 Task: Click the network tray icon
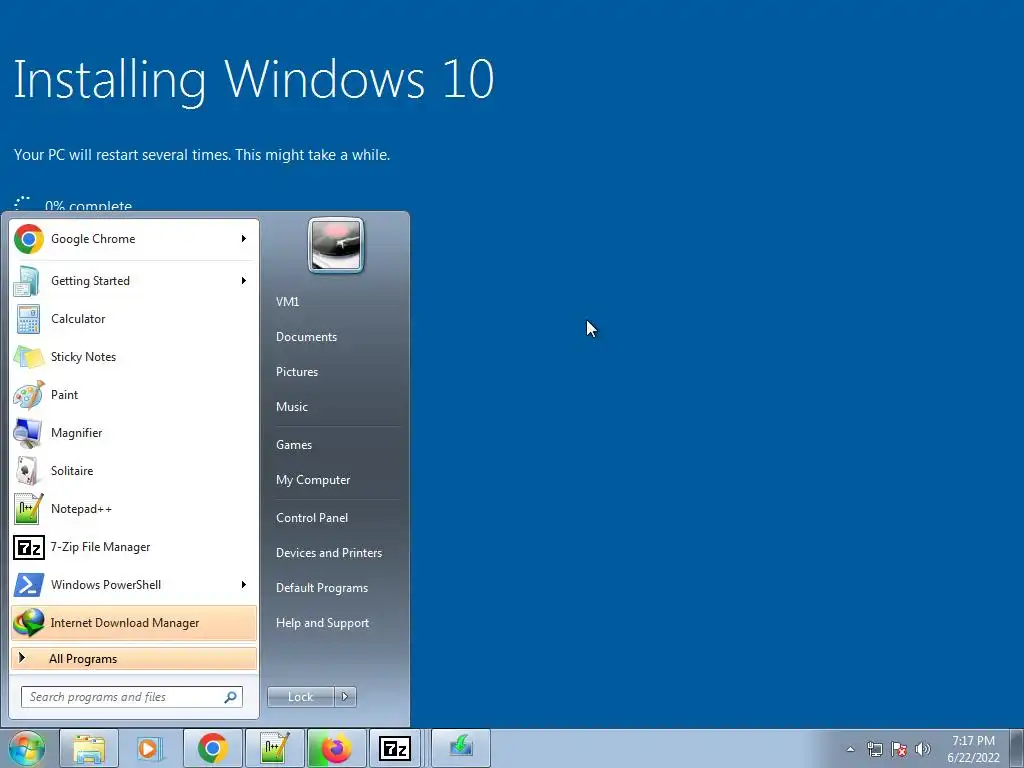pyautogui.click(x=874, y=749)
